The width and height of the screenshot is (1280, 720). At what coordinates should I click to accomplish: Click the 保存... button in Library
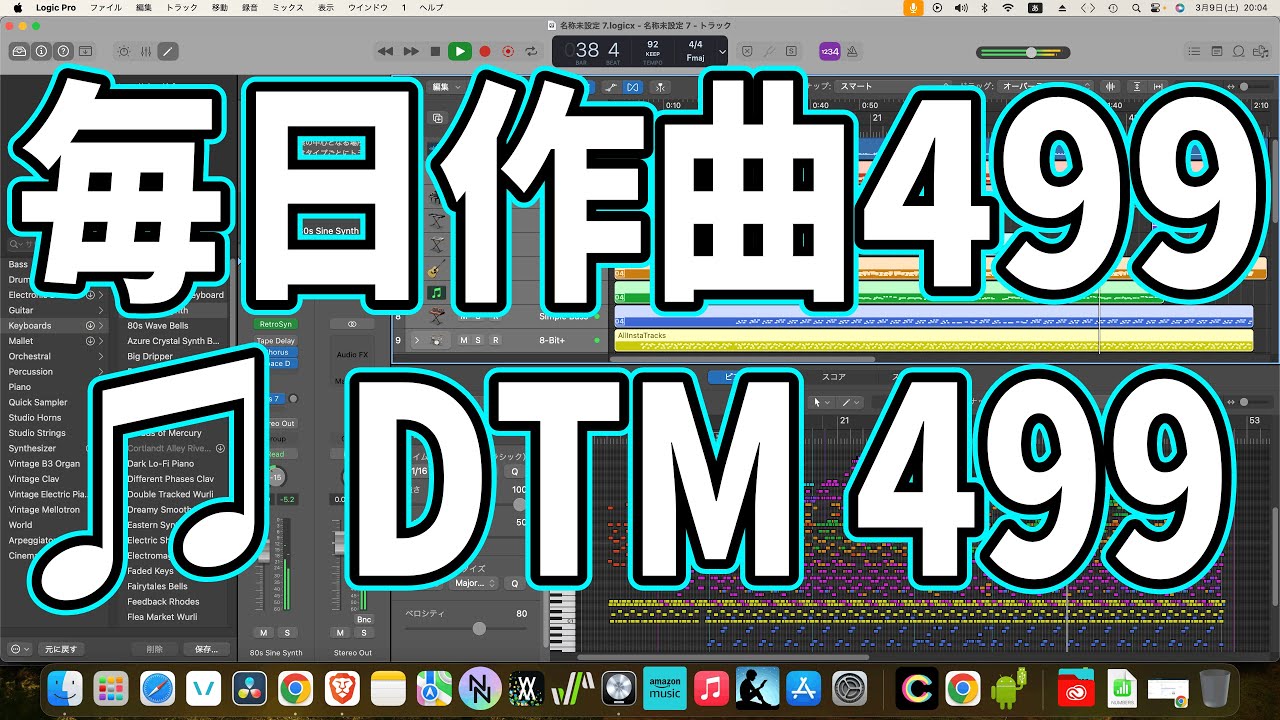(x=206, y=649)
